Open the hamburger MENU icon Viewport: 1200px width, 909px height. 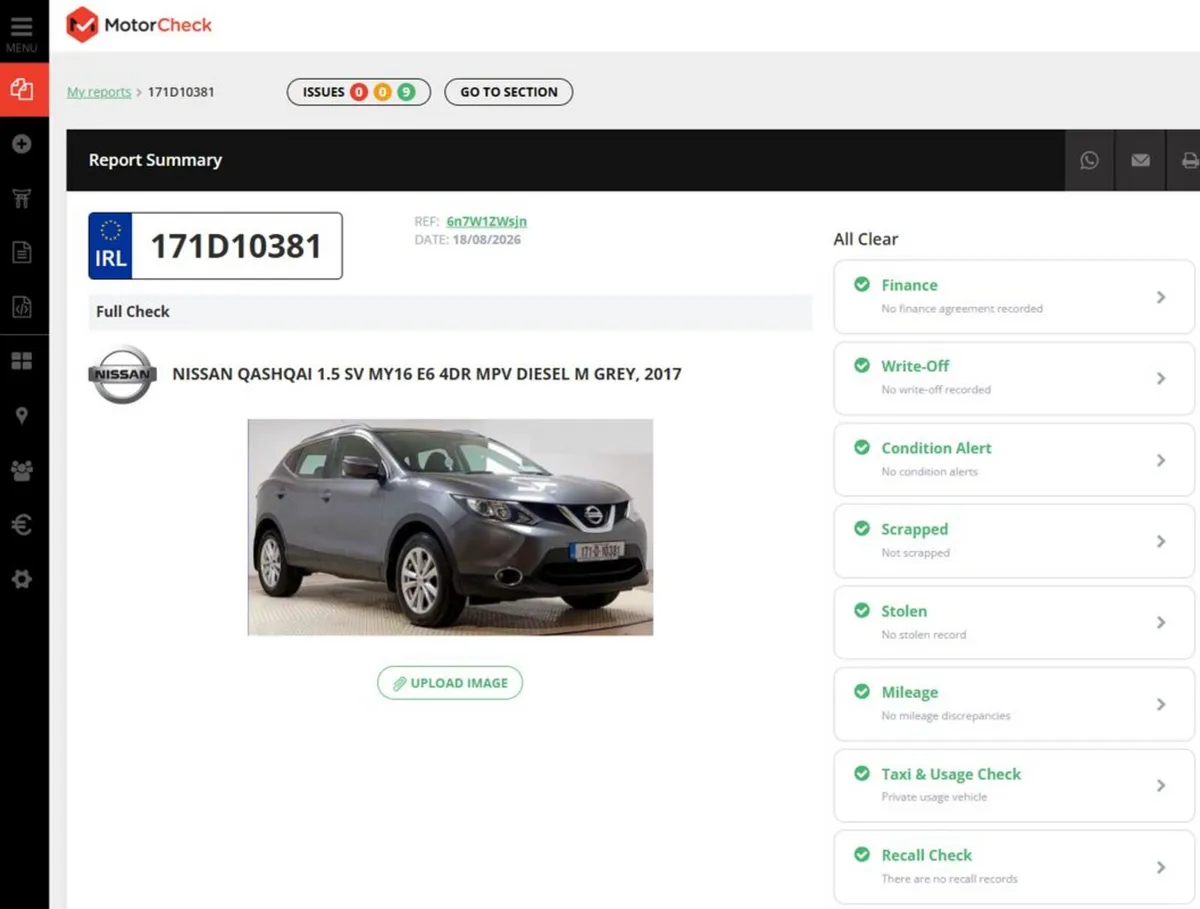pyautogui.click(x=22, y=27)
